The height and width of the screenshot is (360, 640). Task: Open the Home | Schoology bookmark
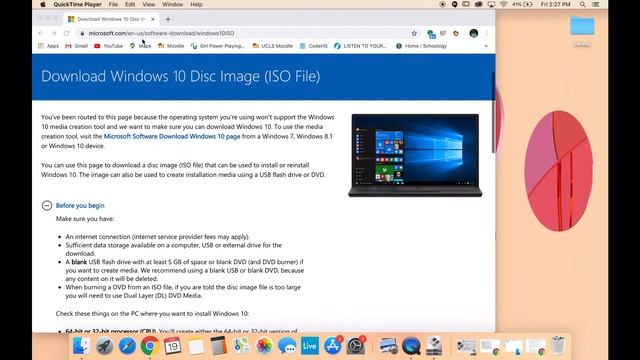tap(422, 46)
